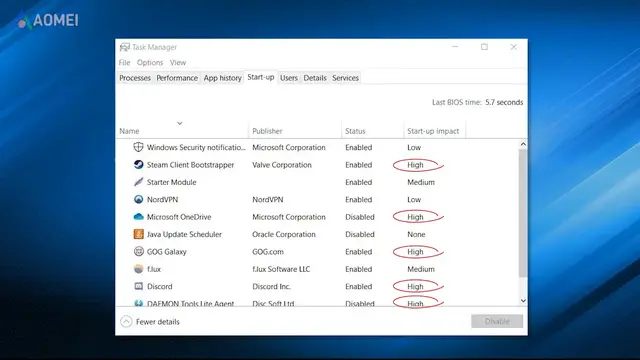Image resolution: width=640 pixels, height=360 pixels.
Task: Select the Java Update Scheduler name
Action: click(184, 234)
